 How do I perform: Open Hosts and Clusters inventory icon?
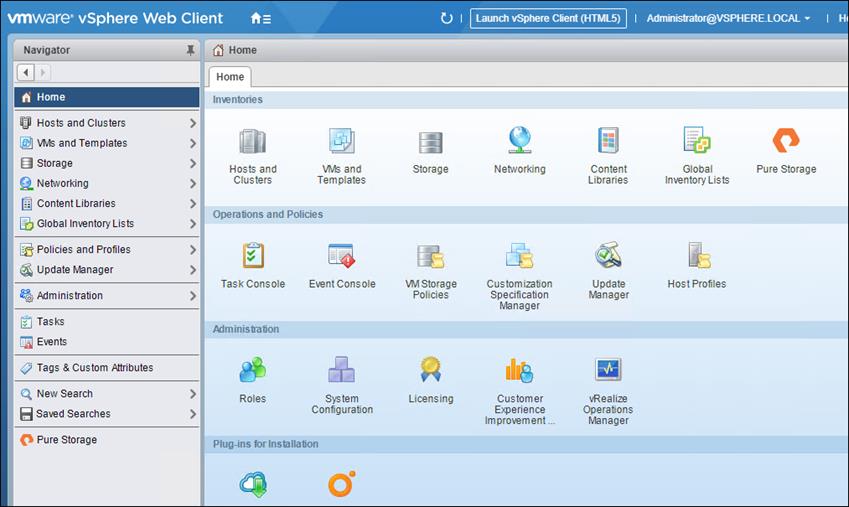coord(252,141)
